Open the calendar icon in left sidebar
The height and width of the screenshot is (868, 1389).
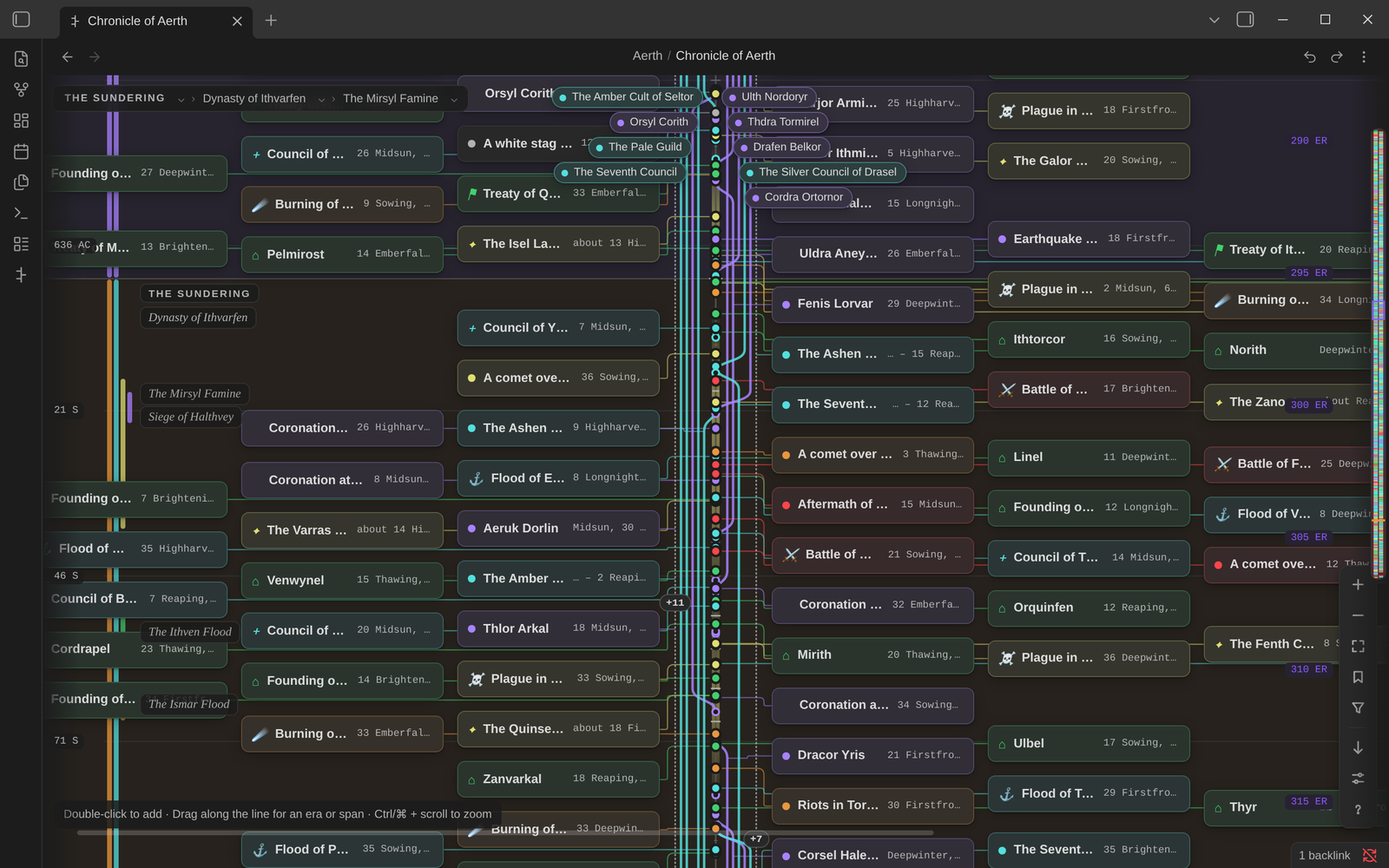point(22,151)
